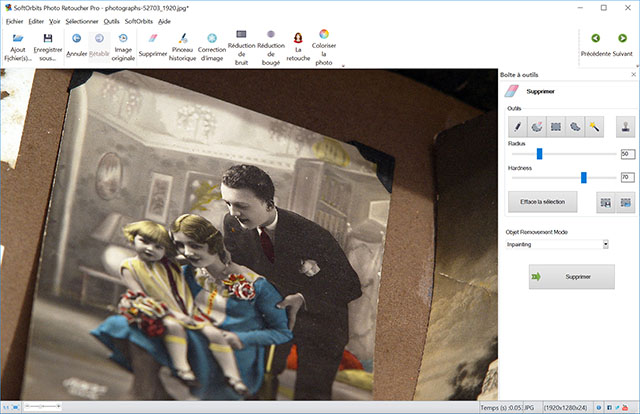The width and height of the screenshot is (640, 414).
Task: Select the rectangular selection tool in Outils
Action: (555, 127)
